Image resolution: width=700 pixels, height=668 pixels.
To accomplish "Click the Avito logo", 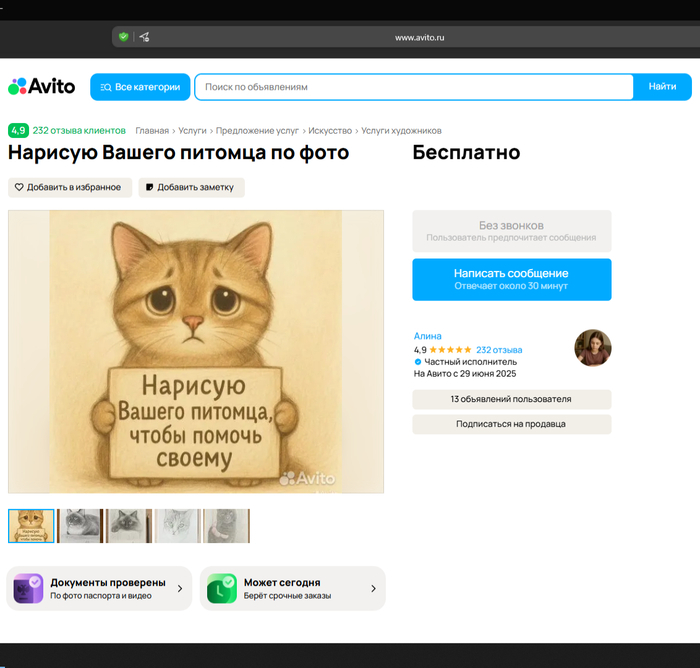I will (x=42, y=87).
